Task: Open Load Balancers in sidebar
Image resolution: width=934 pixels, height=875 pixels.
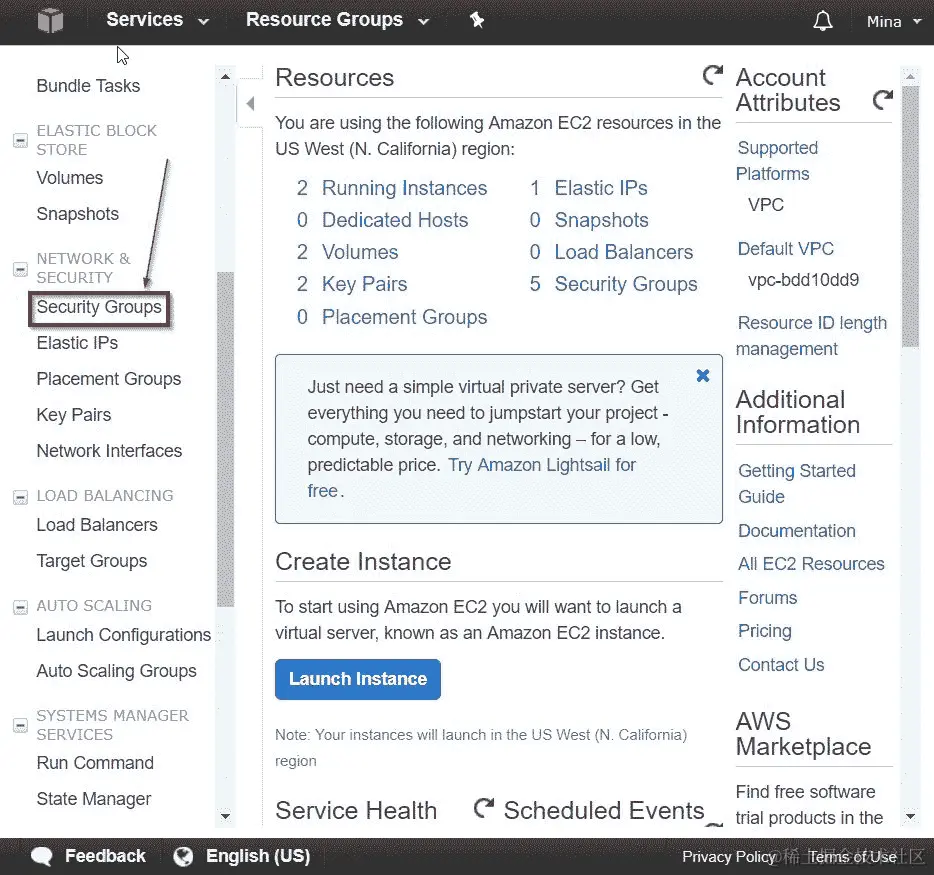Action: (97, 525)
